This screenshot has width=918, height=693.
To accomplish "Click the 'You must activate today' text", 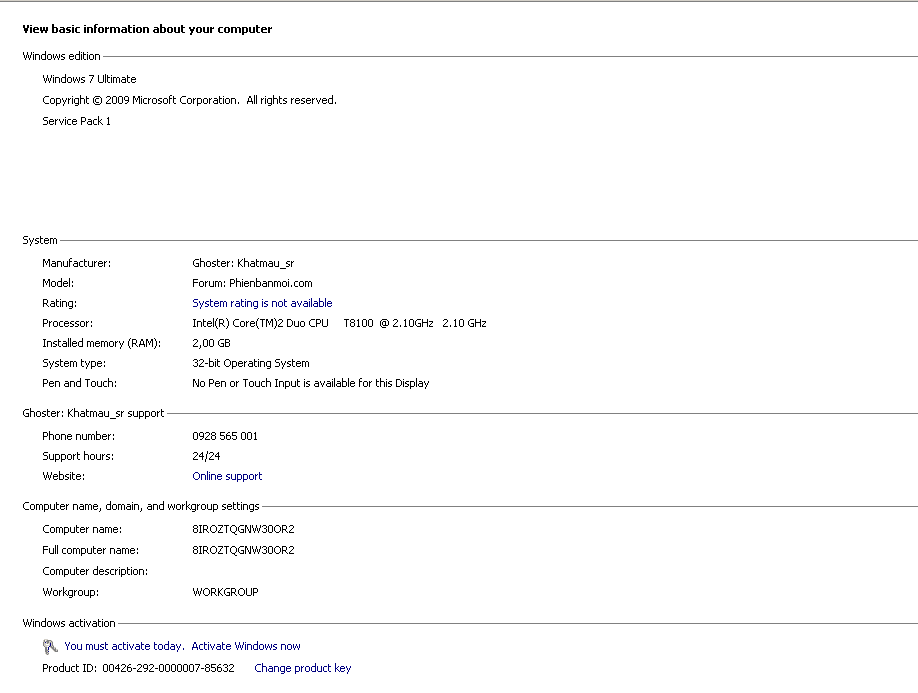I will point(123,646).
